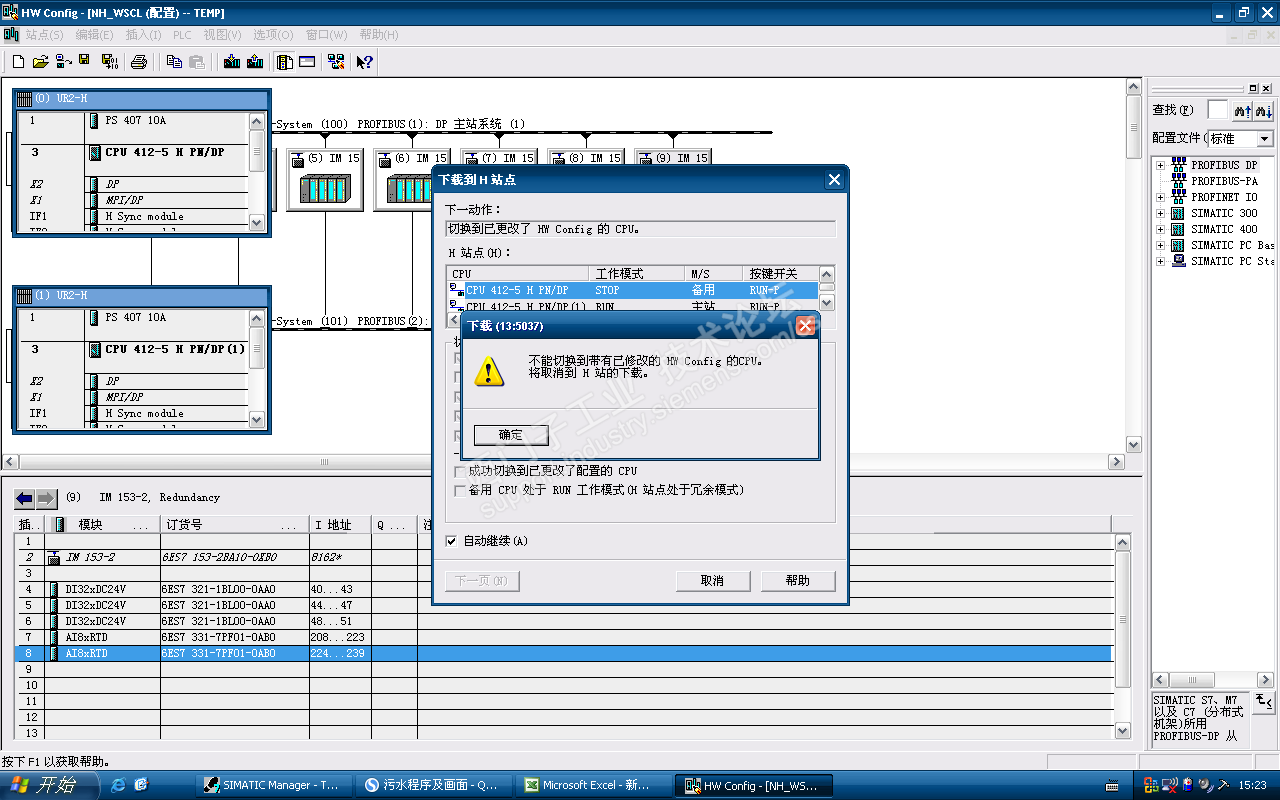Open the PLC menu
This screenshot has height=800, width=1280.
(x=182, y=35)
